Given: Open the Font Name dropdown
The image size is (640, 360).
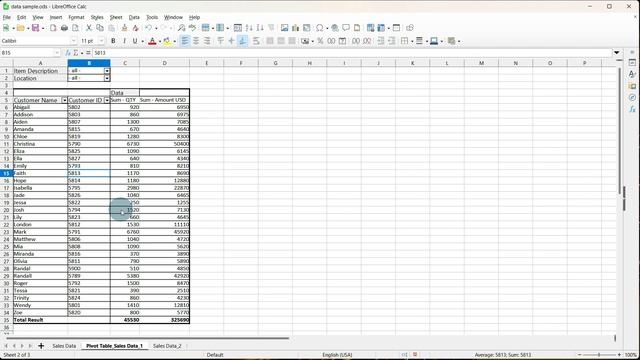Looking at the screenshot, I should (x=74, y=41).
